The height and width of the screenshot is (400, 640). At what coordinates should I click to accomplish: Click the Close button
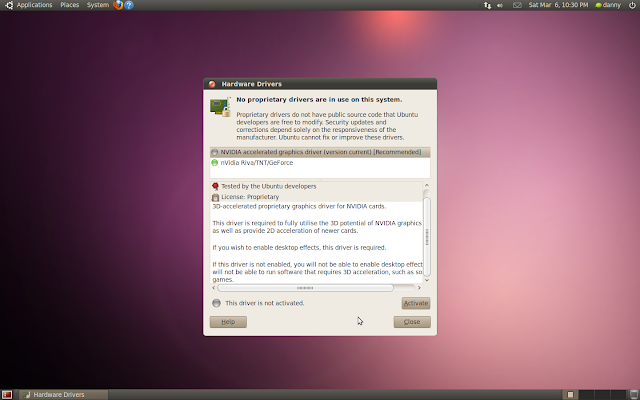click(412, 322)
